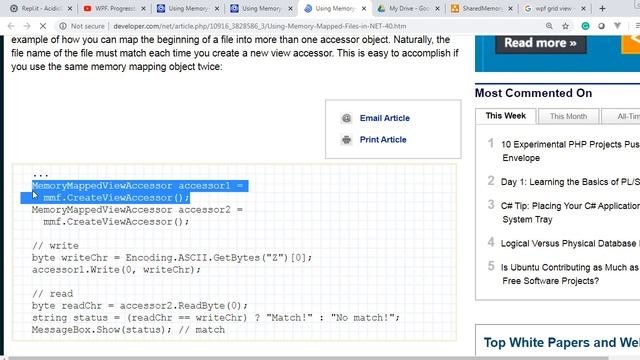Screen dimensions: 640x360
Task: Click the Read more banner button
Action: click(x=540, y=43)
